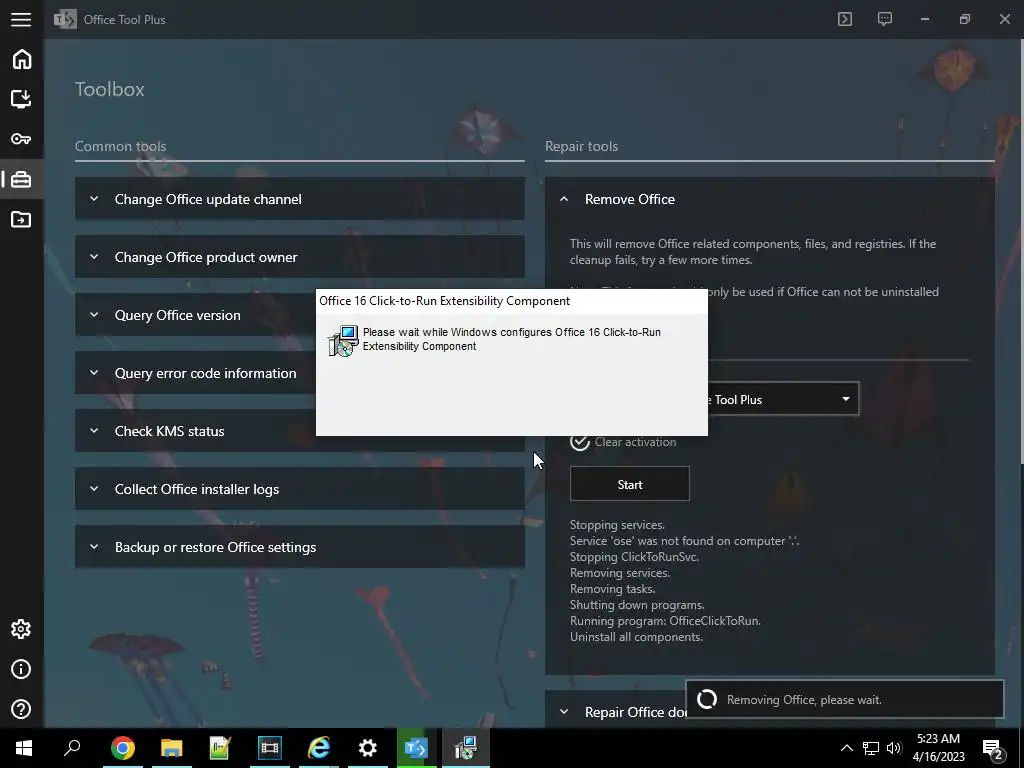Viewport: 1024px width, 768px height.
Task: Open the notification center icon
Action: point(992,748)
